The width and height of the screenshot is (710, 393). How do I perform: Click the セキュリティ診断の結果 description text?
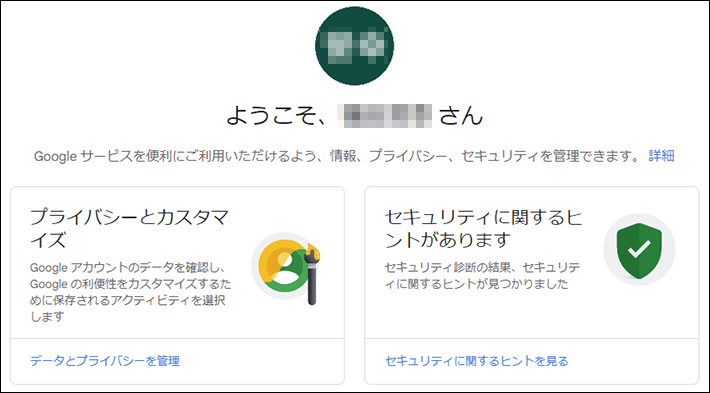tap(482, 276)
